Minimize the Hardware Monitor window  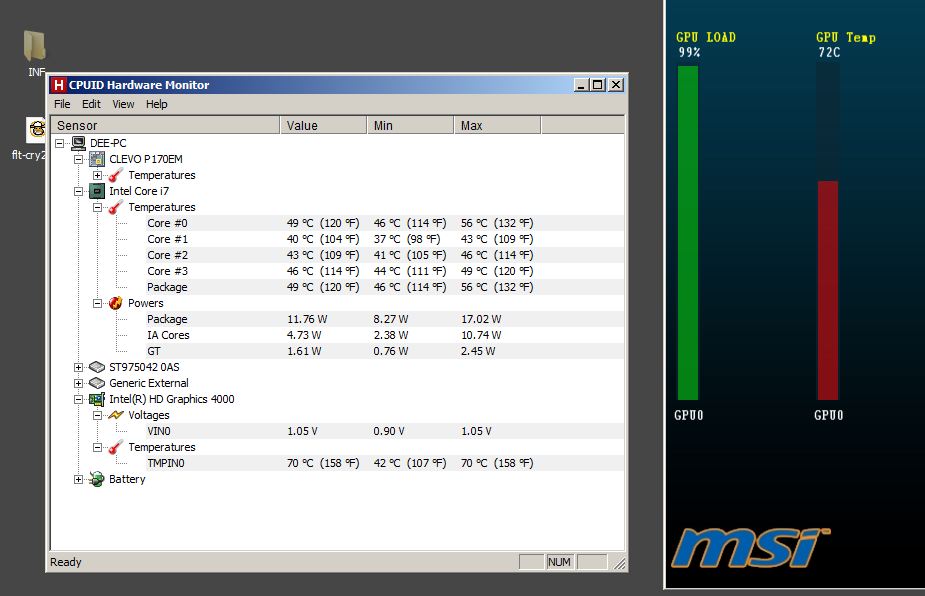[581, 85]
